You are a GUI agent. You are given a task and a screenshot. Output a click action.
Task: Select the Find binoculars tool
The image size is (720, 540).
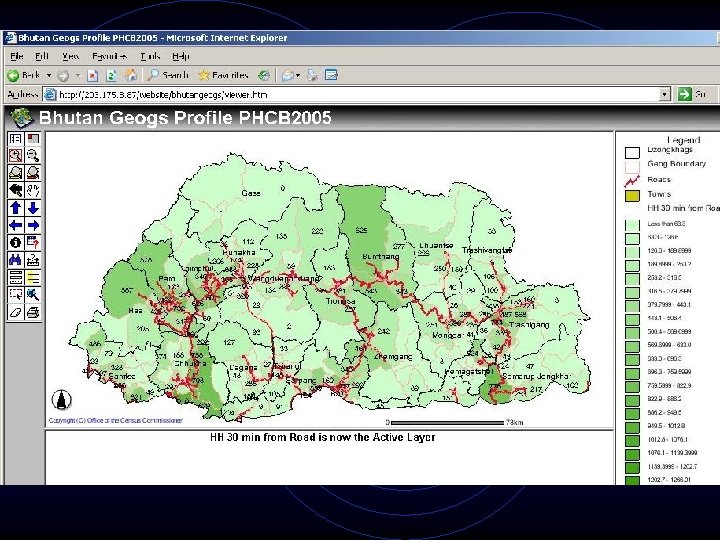[x=16, y=260]
